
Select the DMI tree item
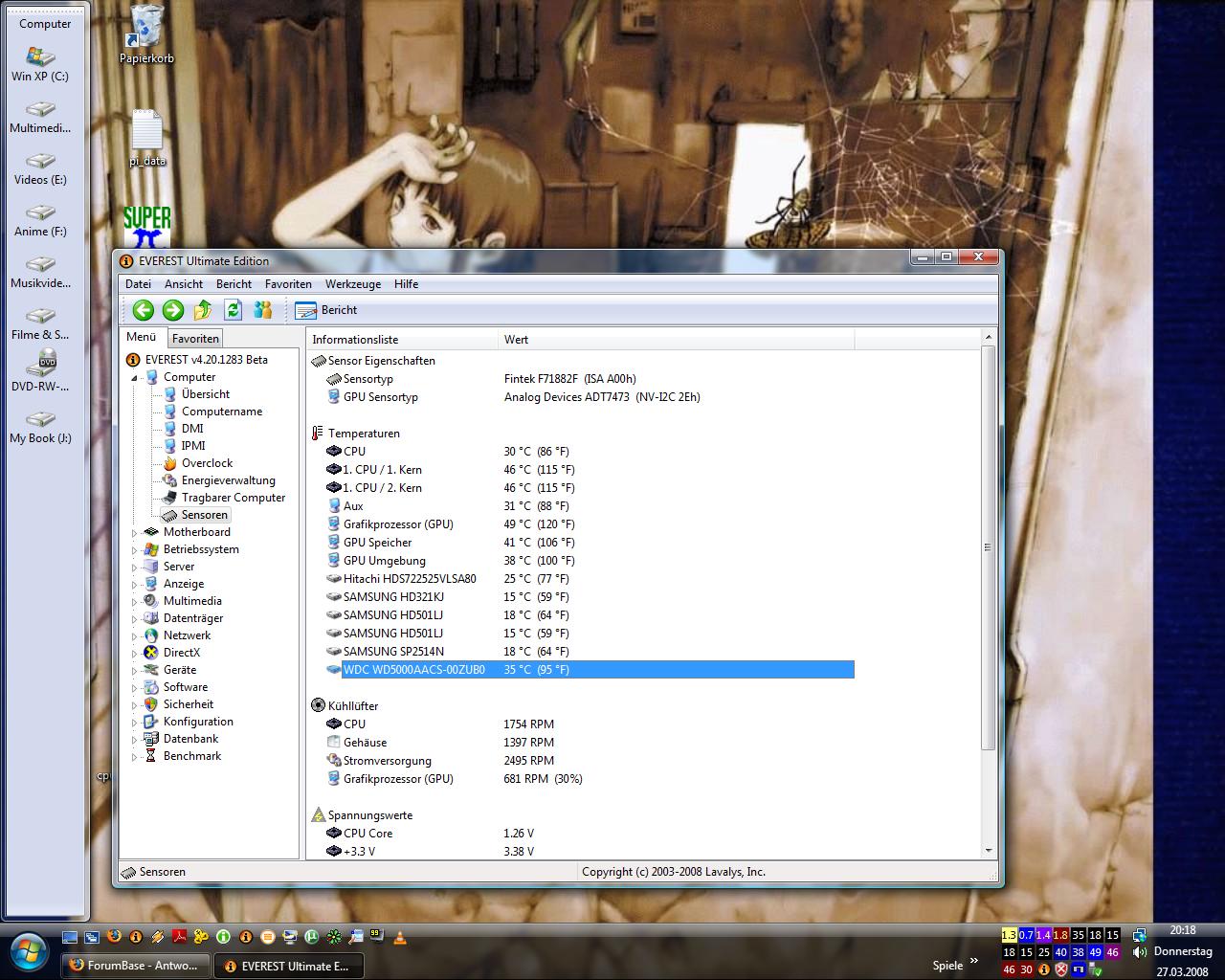[192, 429]
